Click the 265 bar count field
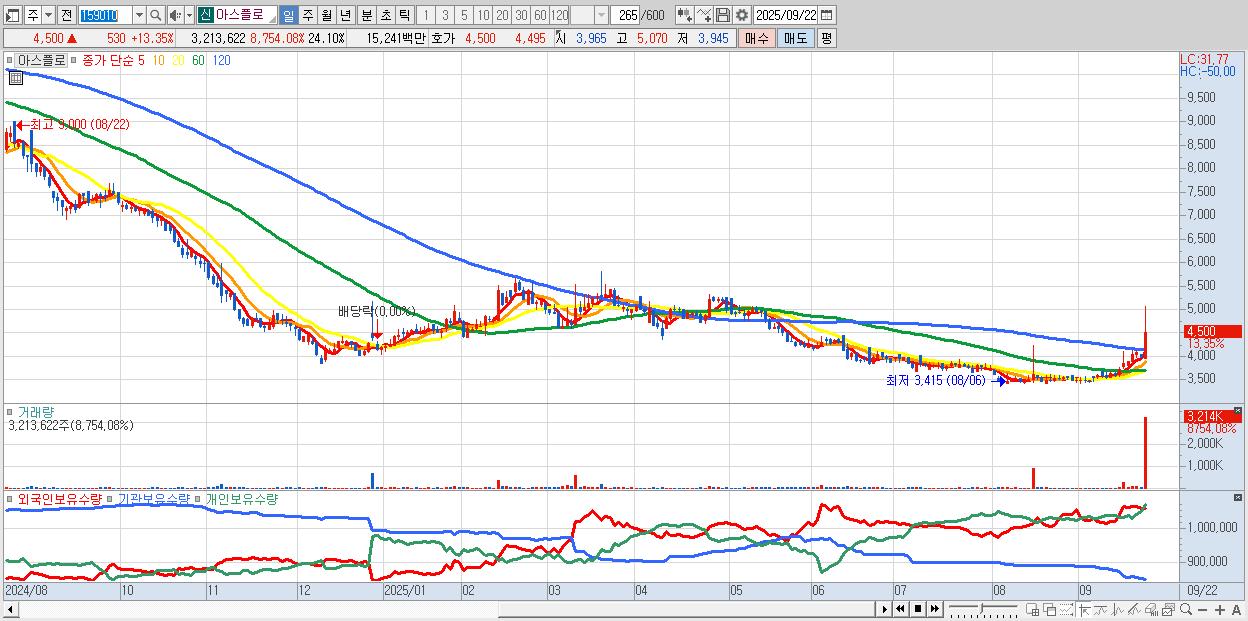The height and width of the screenshot is (621, 1248). click(625, 15)
